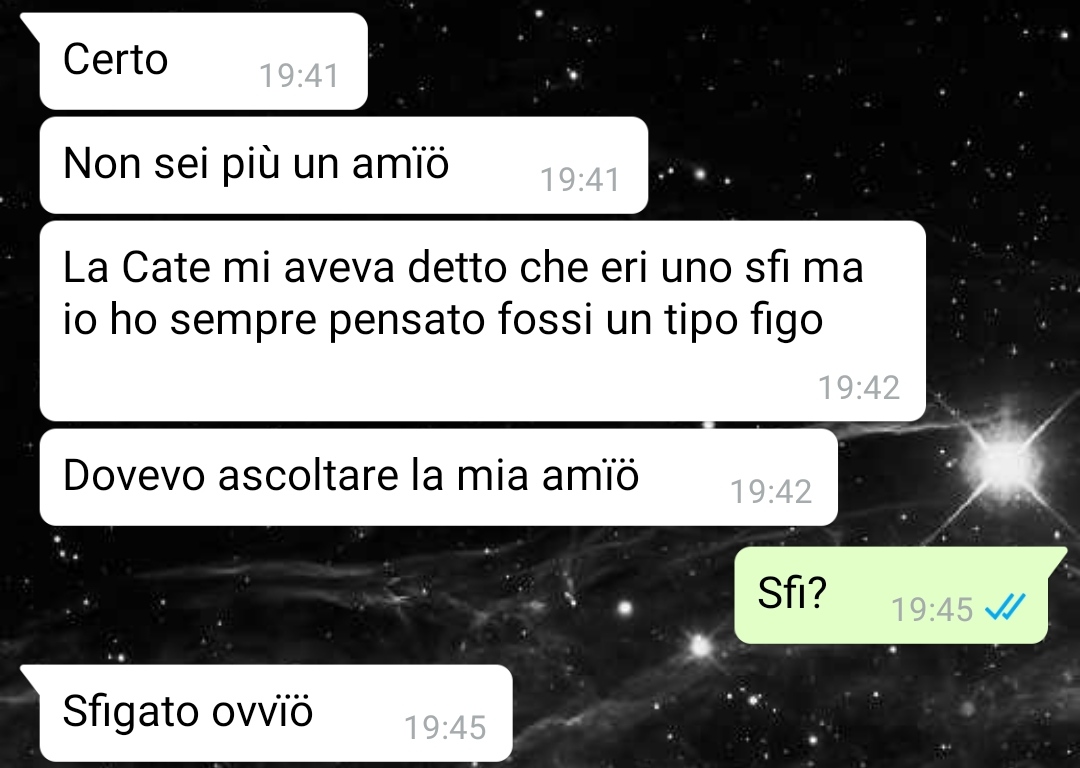Click the 19:45 timestamp in the green bubble
Screen dimensions: 1080x768
click(932, 610)
